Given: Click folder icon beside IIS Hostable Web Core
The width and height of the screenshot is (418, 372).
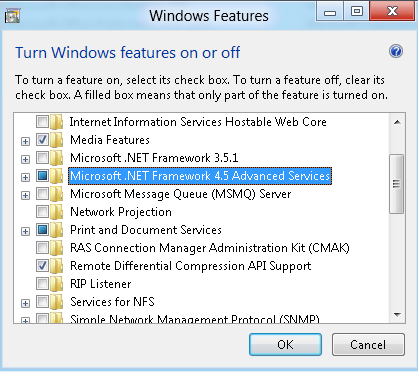Looking at the screenshot, I should 57,122.
